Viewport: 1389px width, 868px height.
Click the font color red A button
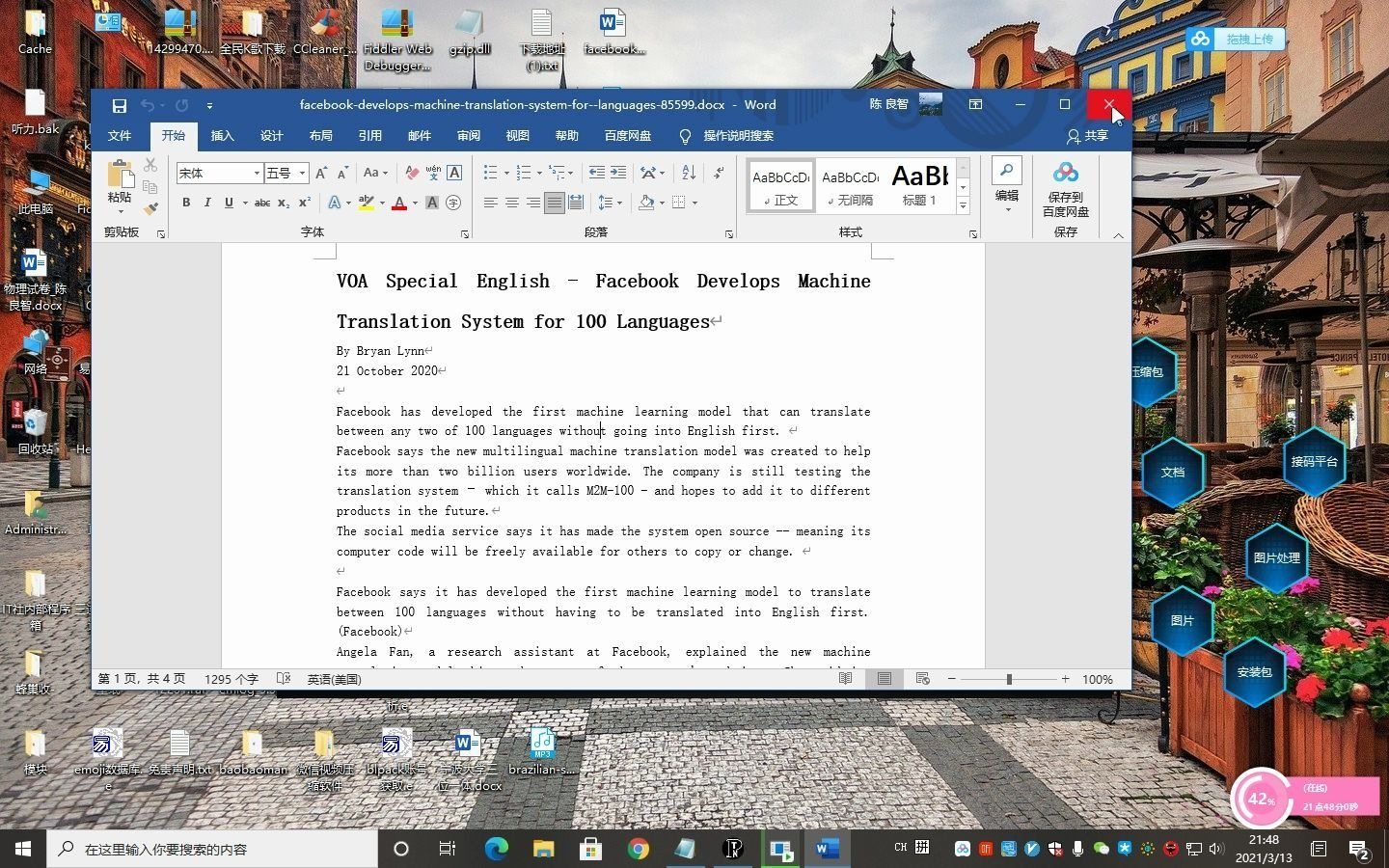point(399,203)
